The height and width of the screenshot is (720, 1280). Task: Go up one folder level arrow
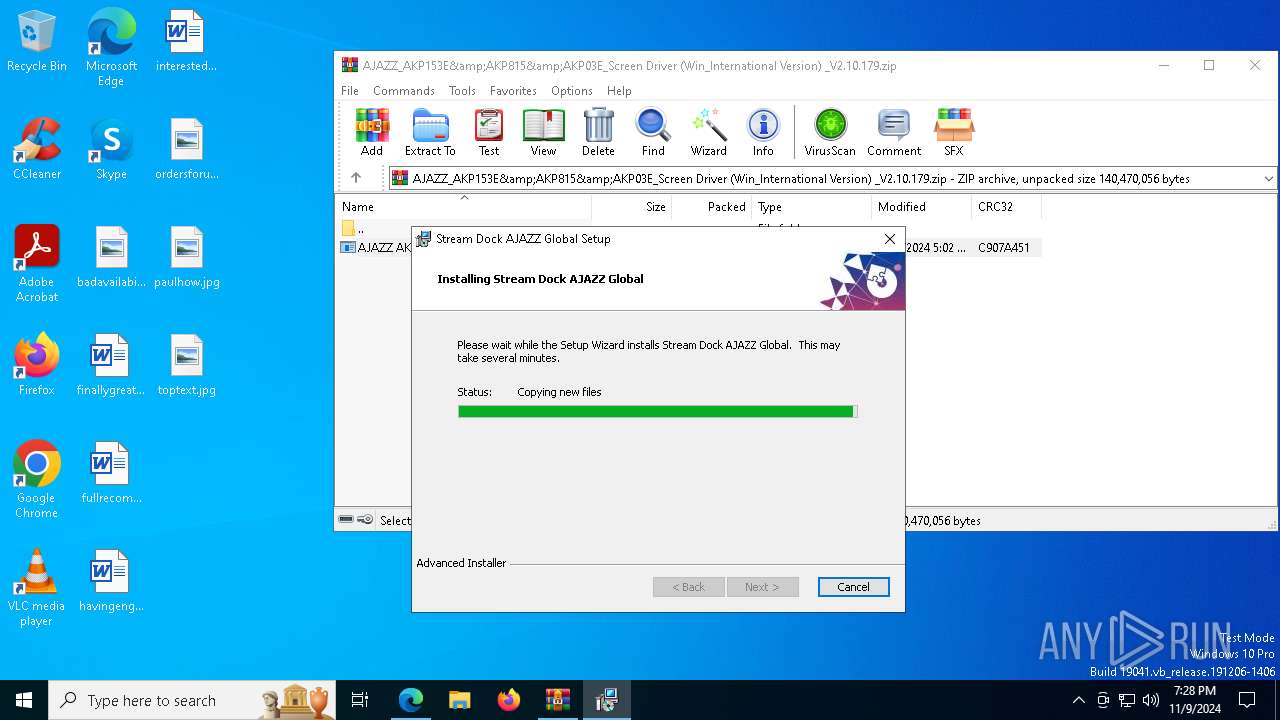point(355,178)
